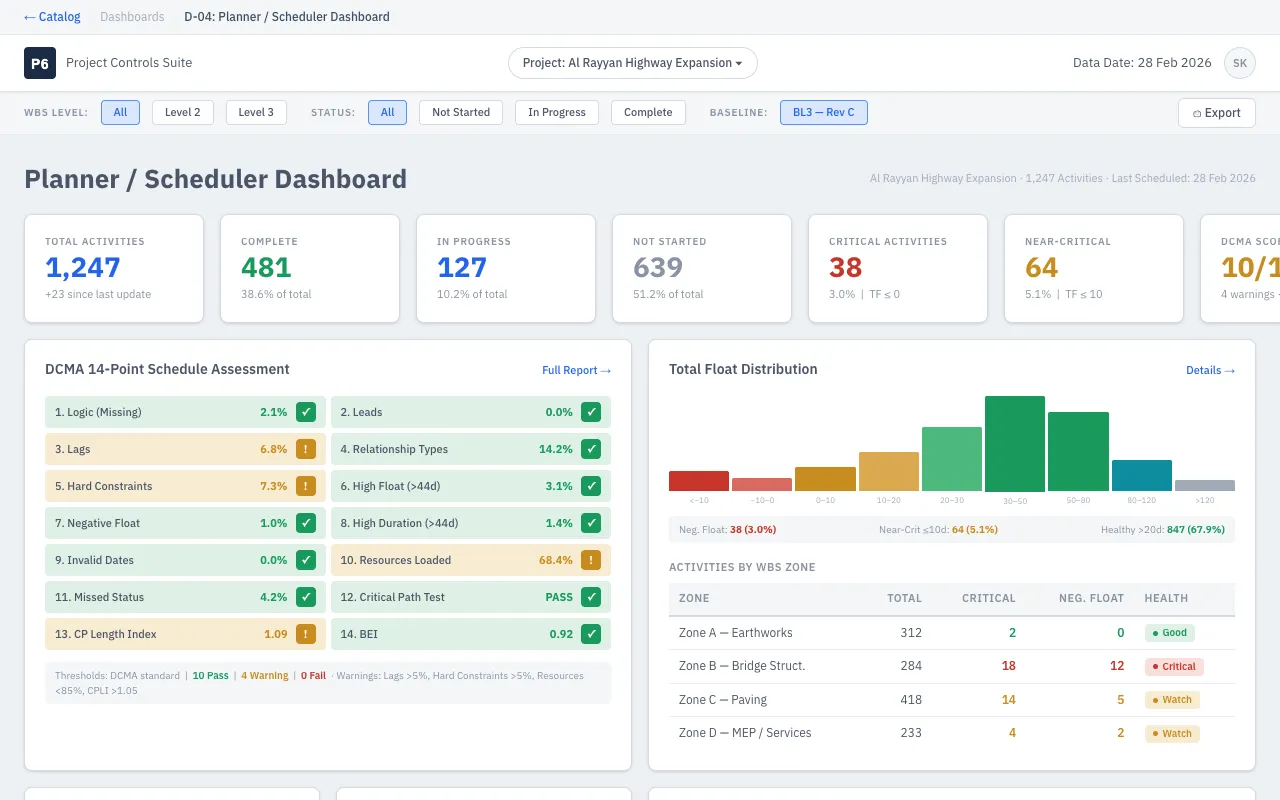
Task: Click the SK user avatar
Action: pyautogui.click(x=1240, y=62)
